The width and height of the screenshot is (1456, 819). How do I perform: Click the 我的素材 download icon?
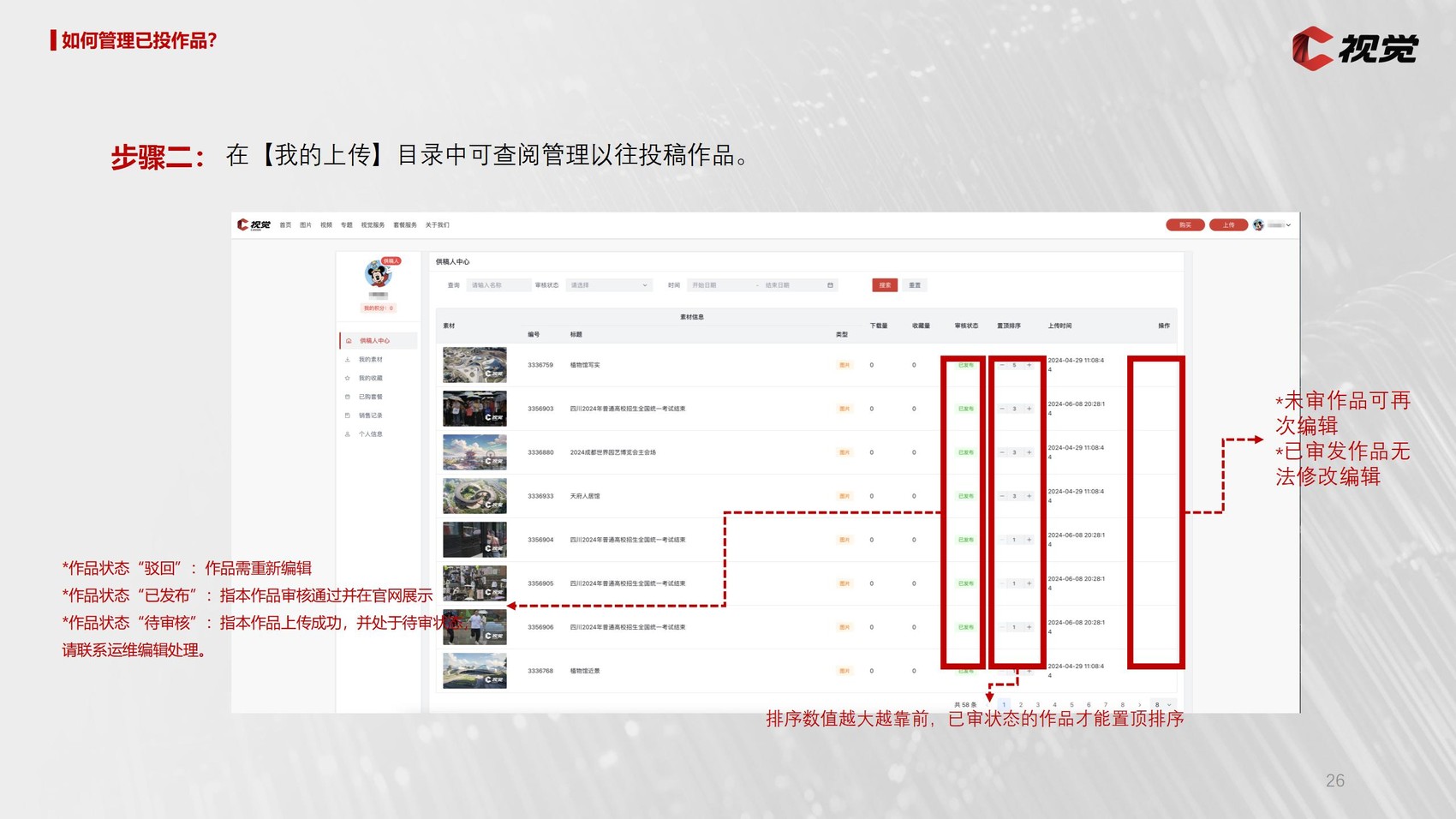point(348,360)
